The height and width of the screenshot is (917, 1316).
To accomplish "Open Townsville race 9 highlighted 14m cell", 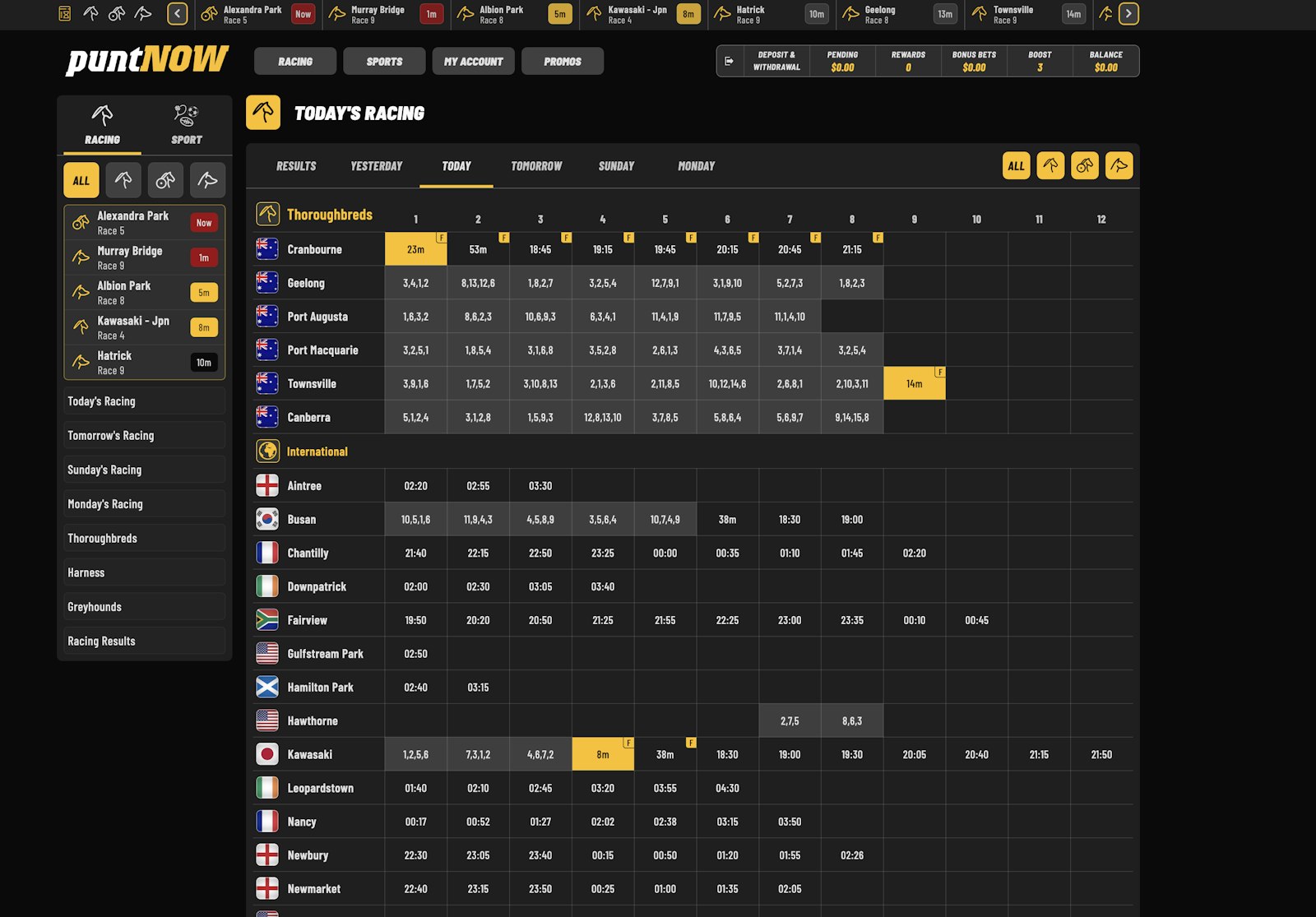I will pos(914,384).
